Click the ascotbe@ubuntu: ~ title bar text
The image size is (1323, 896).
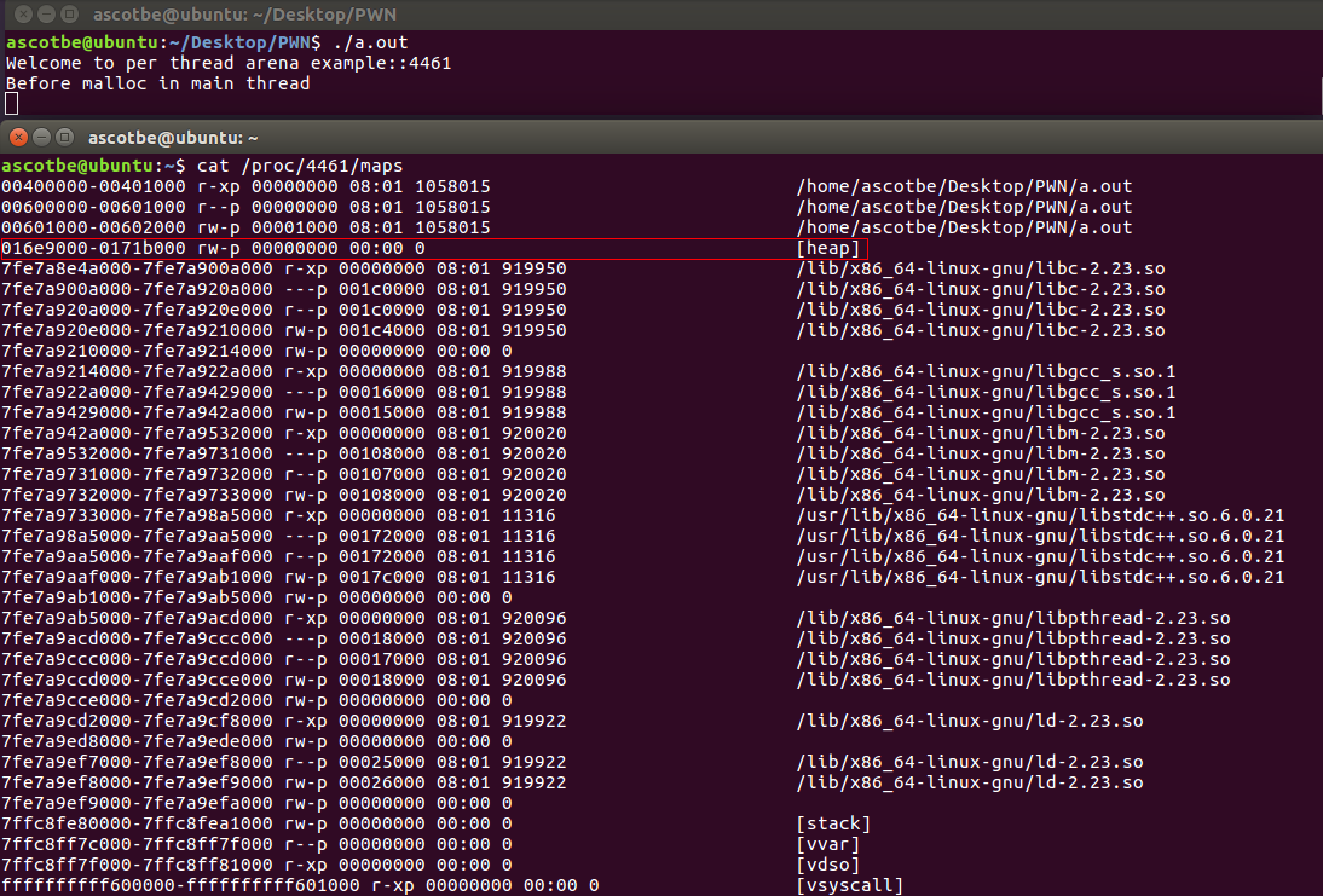(173, 138)
